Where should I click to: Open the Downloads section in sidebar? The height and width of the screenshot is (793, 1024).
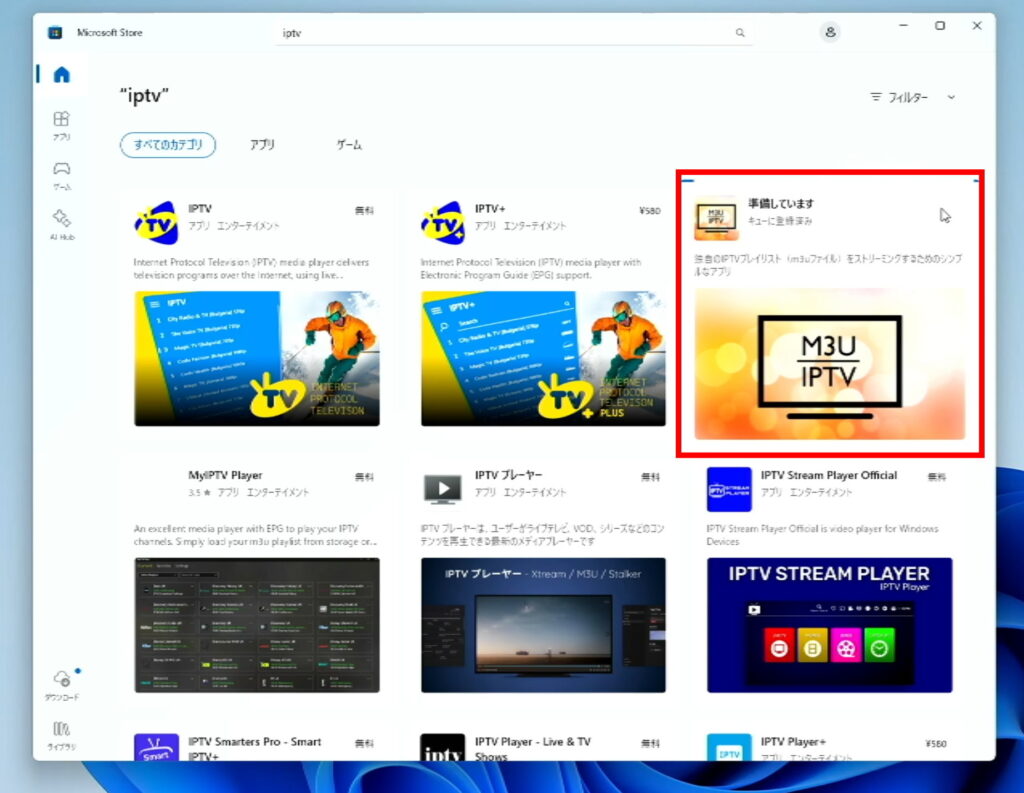pos(61,683)
